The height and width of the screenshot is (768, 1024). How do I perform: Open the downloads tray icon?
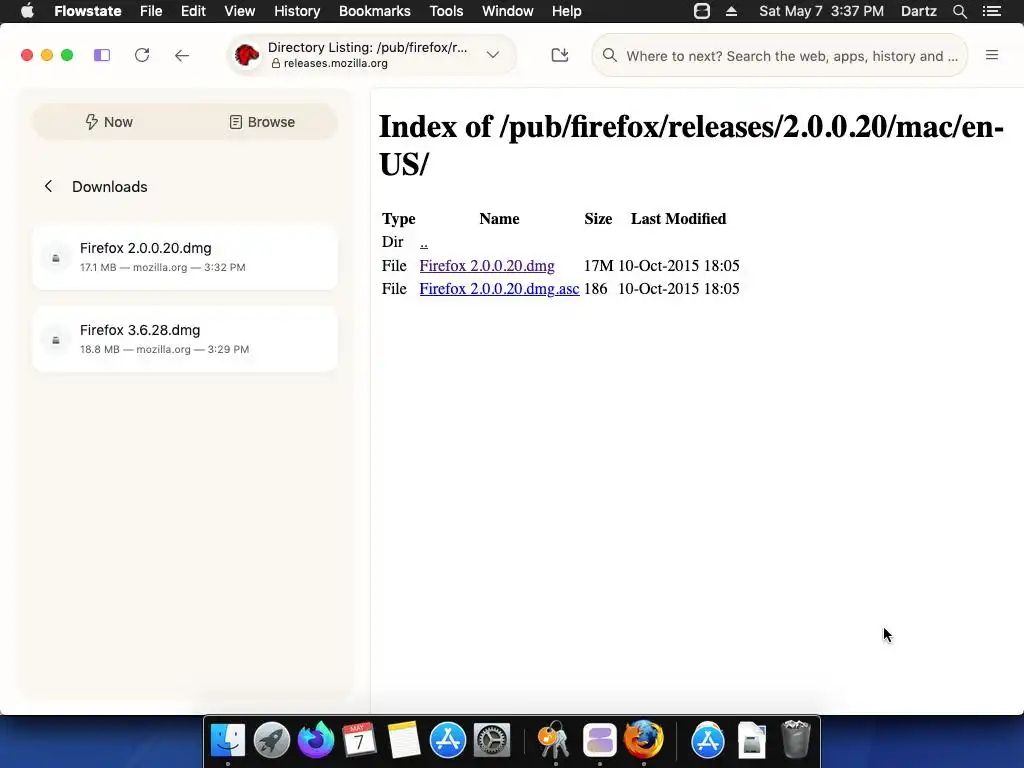560,55
